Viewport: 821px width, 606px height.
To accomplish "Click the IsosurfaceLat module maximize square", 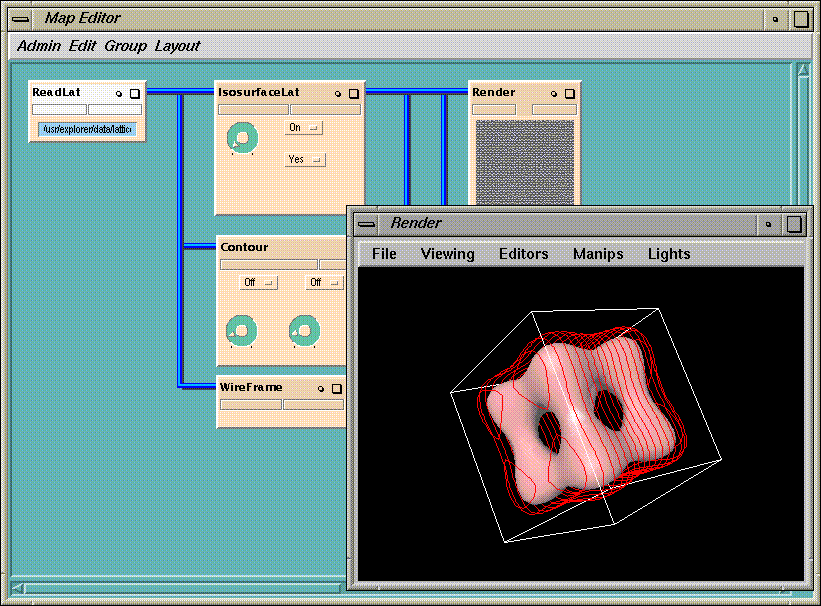I will coord(353,93).
